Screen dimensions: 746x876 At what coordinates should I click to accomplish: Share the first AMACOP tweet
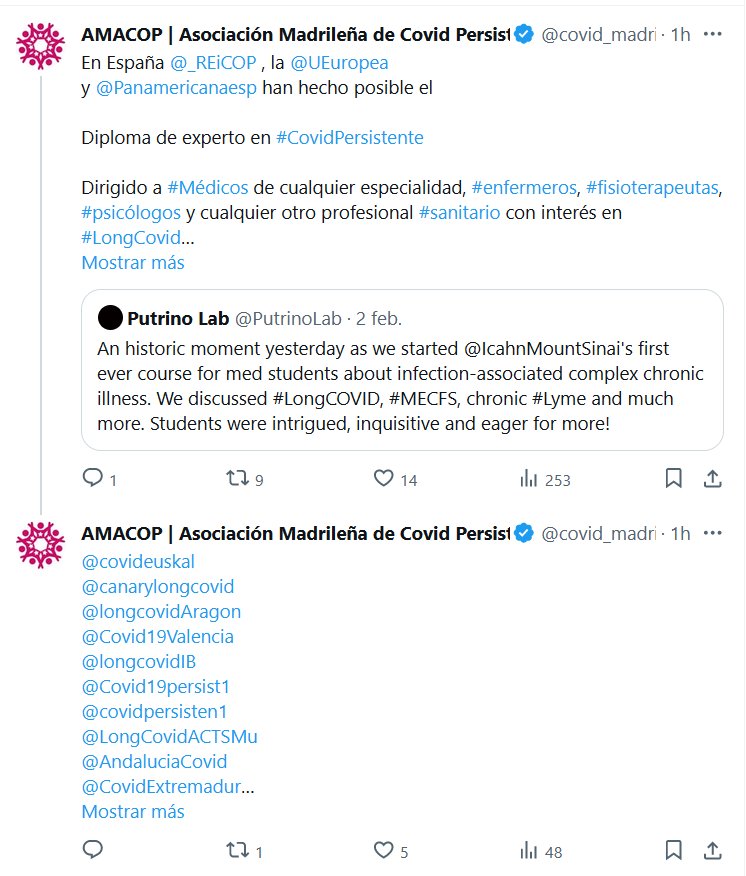(713, 479)
